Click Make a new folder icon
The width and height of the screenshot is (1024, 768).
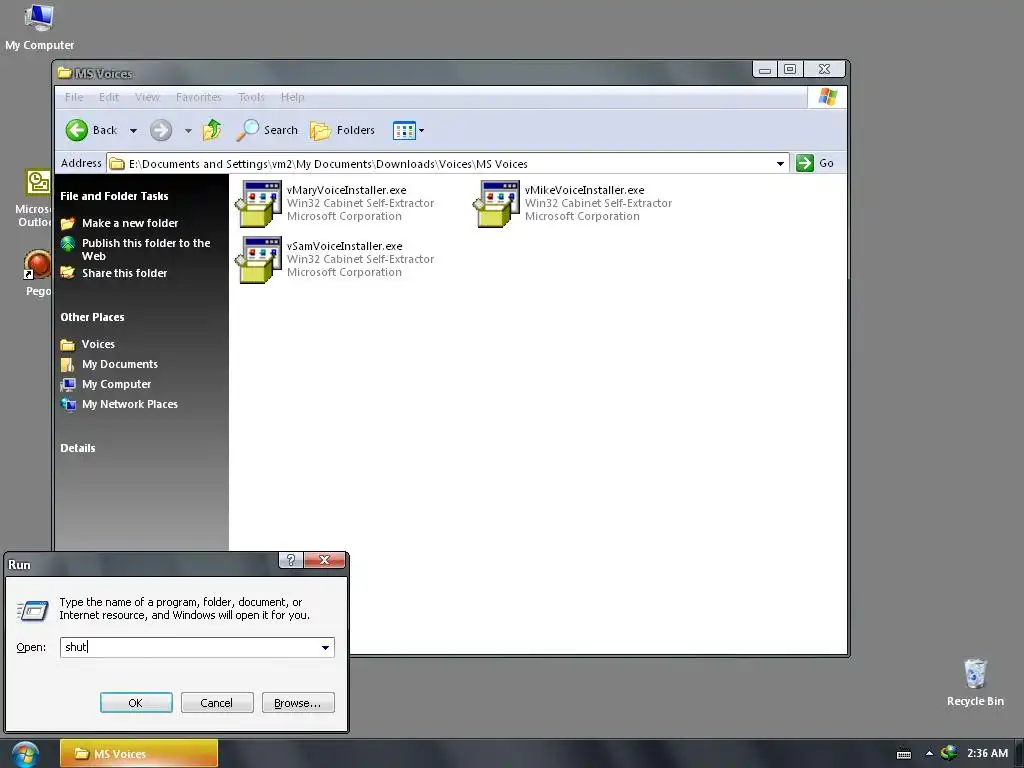68,223
